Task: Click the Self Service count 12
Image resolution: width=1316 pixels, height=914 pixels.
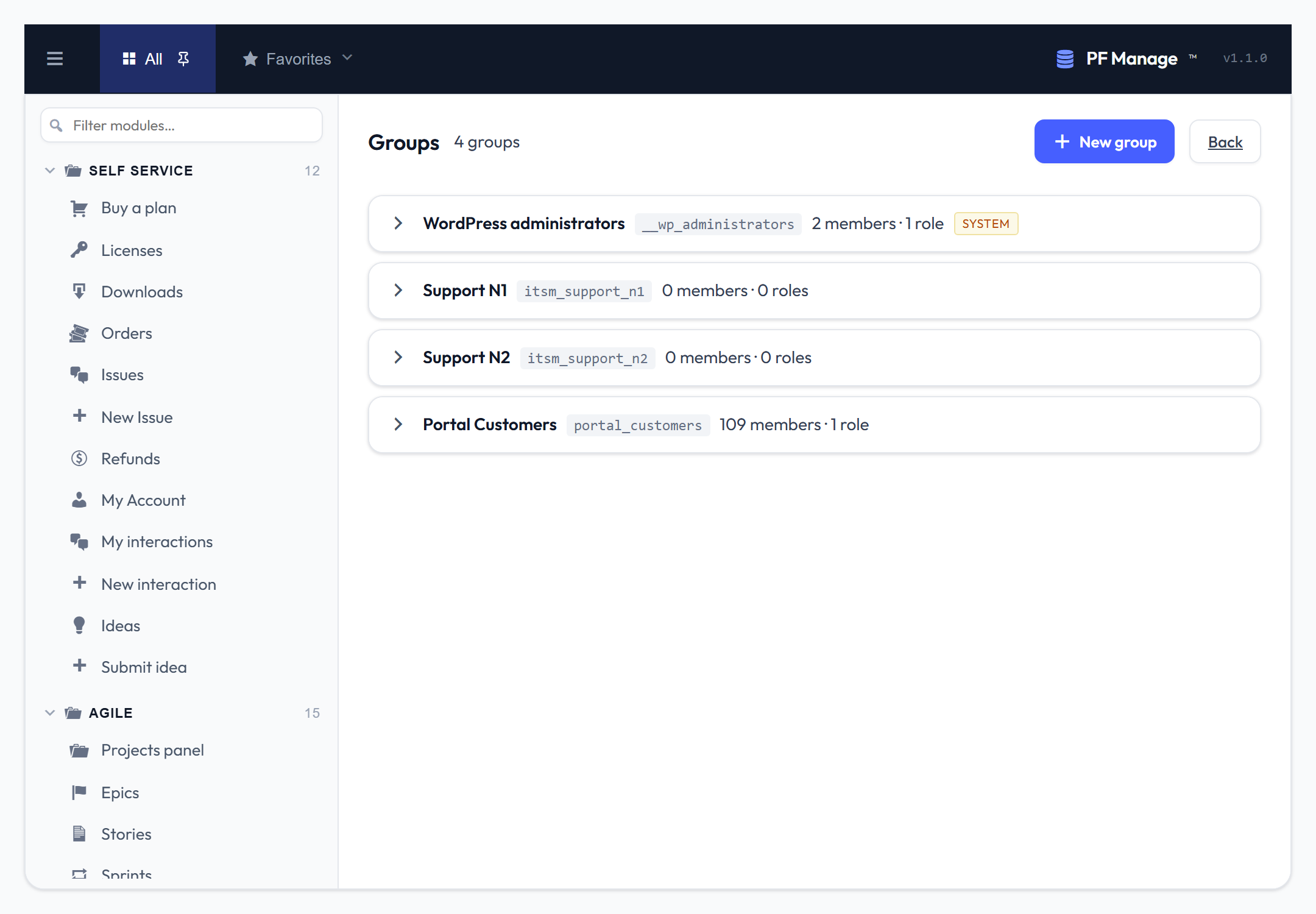Action: pos(313,171)
